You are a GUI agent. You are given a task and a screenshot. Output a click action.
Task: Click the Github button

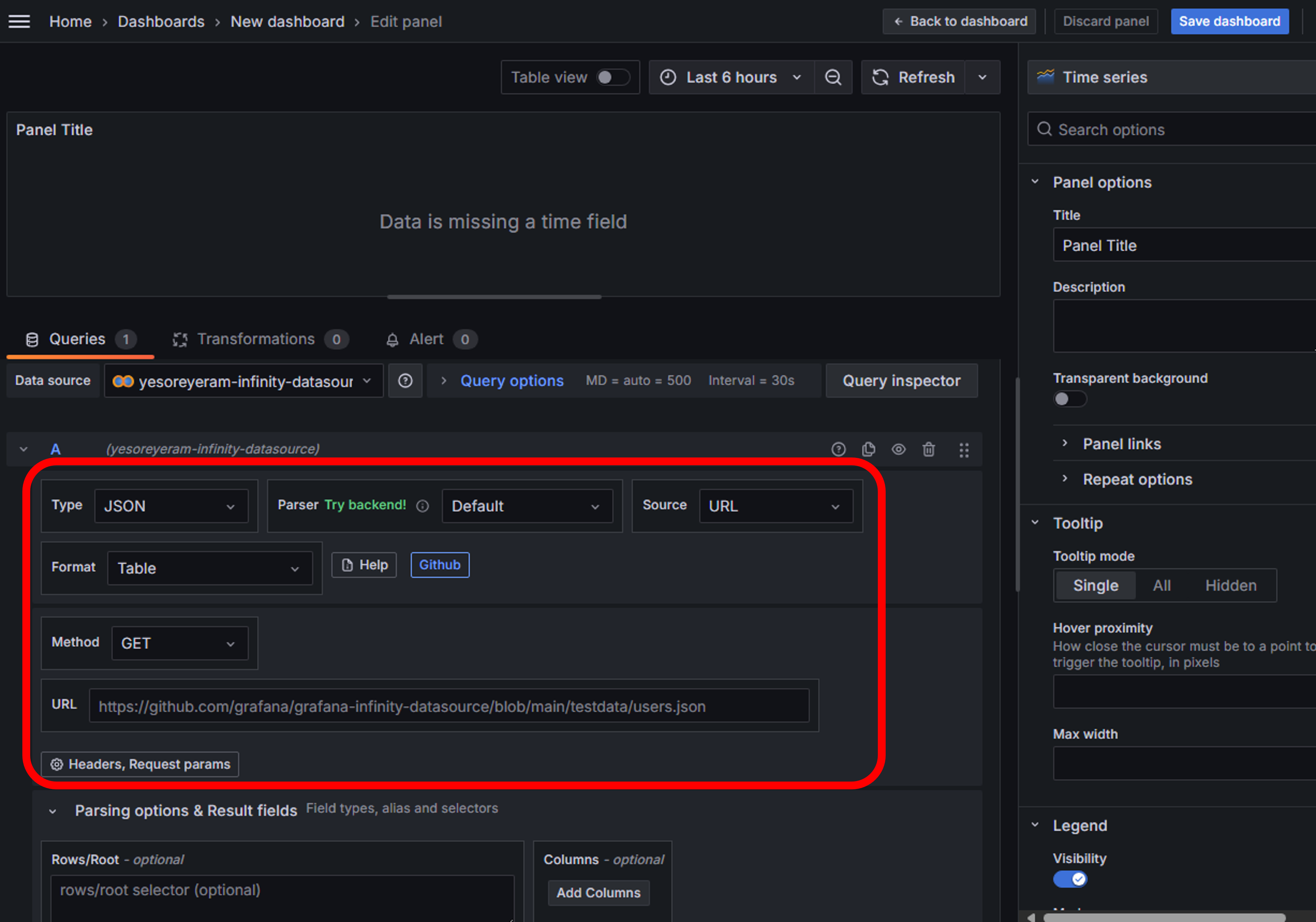(x=440, y=565)
